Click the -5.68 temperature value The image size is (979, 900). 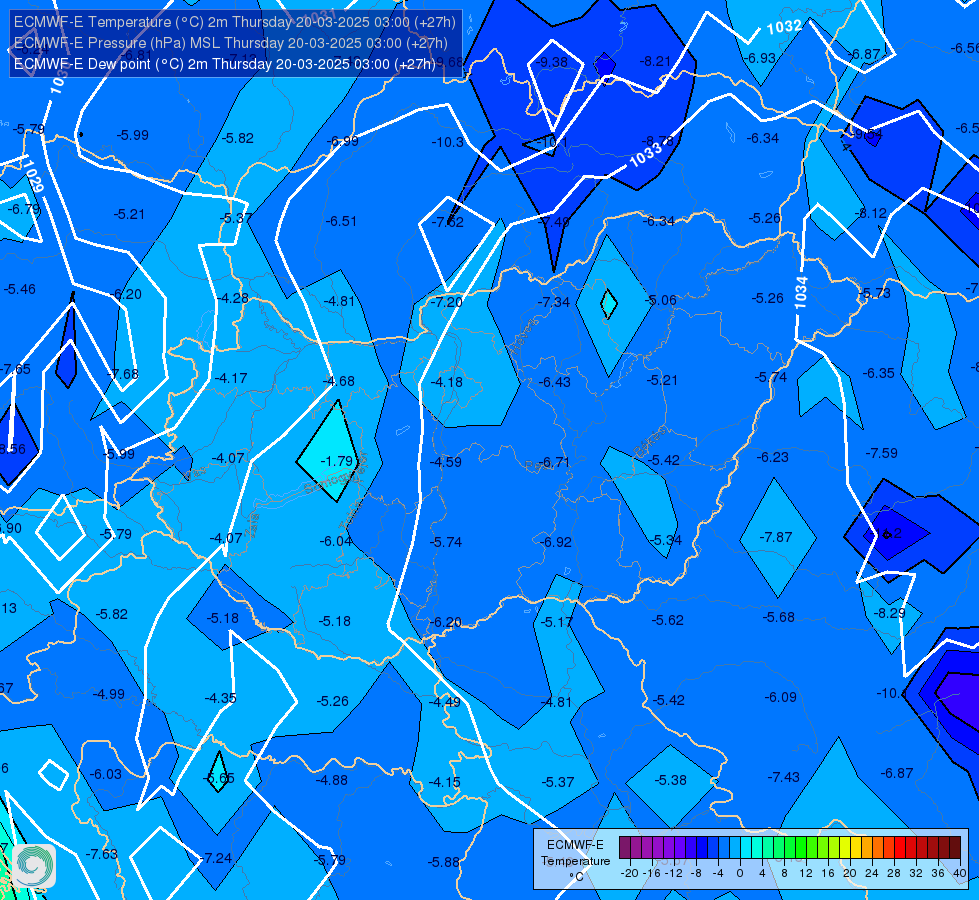tap(779, 617)
